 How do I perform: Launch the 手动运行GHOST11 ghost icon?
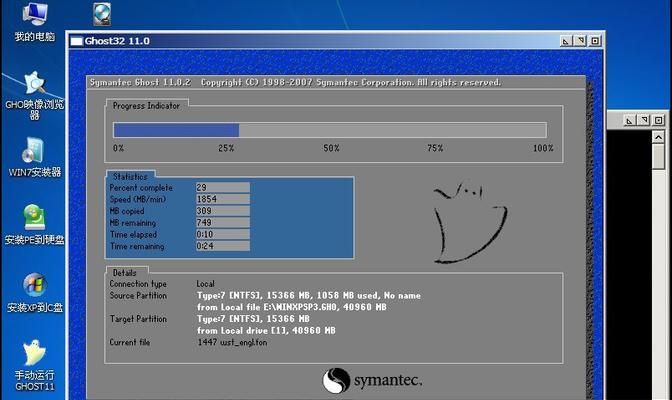[35, 365]
